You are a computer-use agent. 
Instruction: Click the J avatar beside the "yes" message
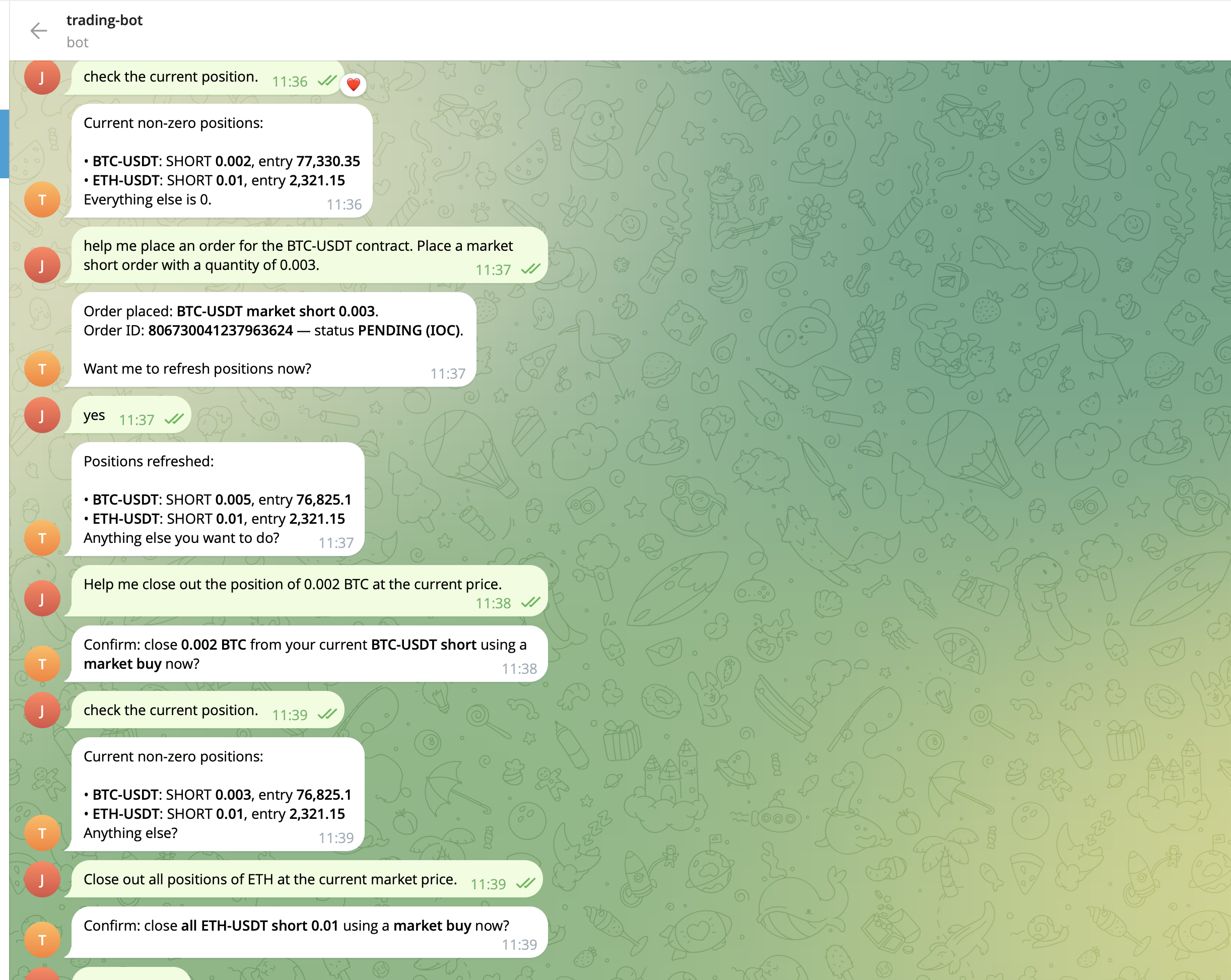click(42, 415)
